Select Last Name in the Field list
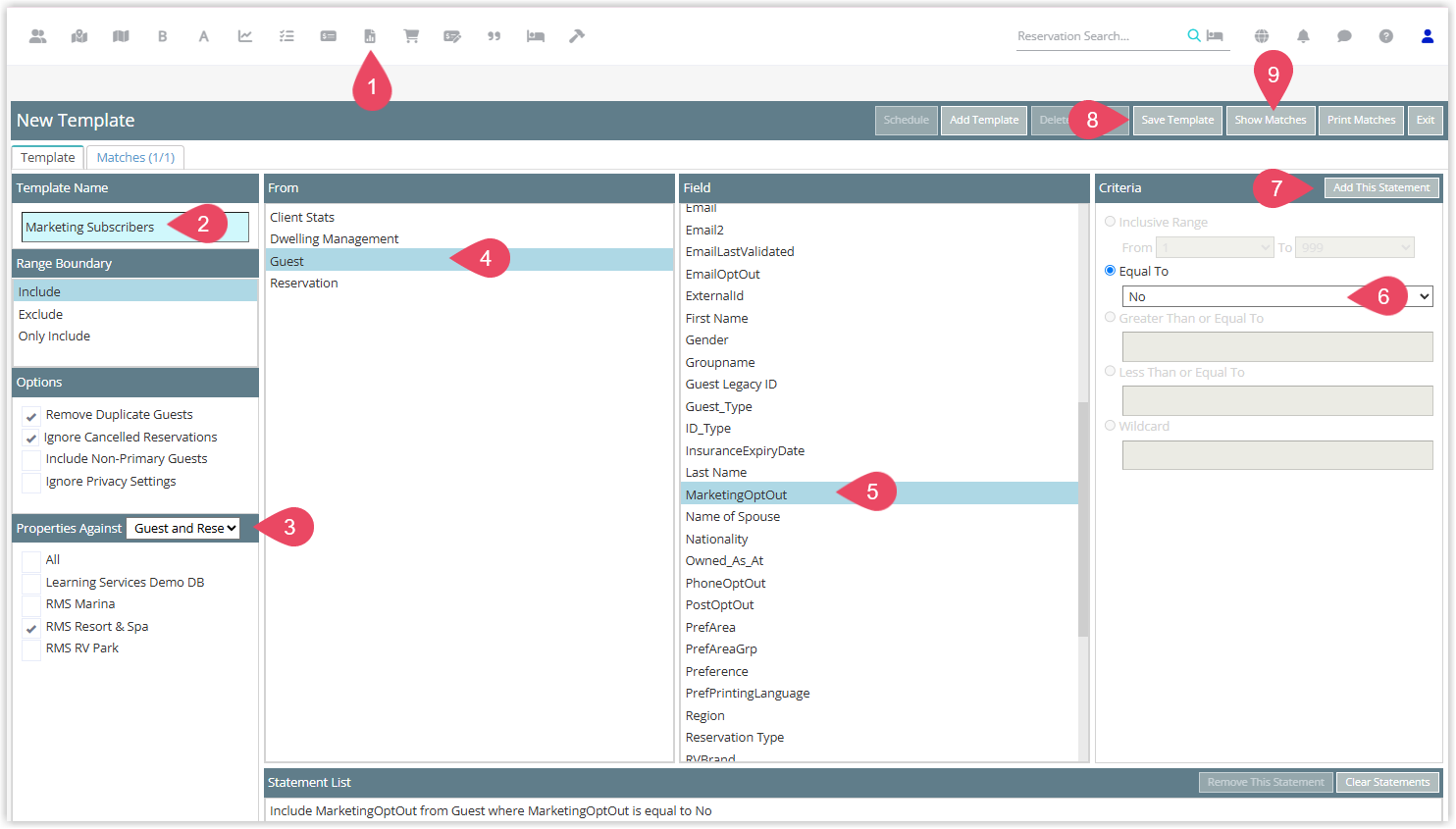The width and height of the screenshot is (1456, 829). (879, 472)
